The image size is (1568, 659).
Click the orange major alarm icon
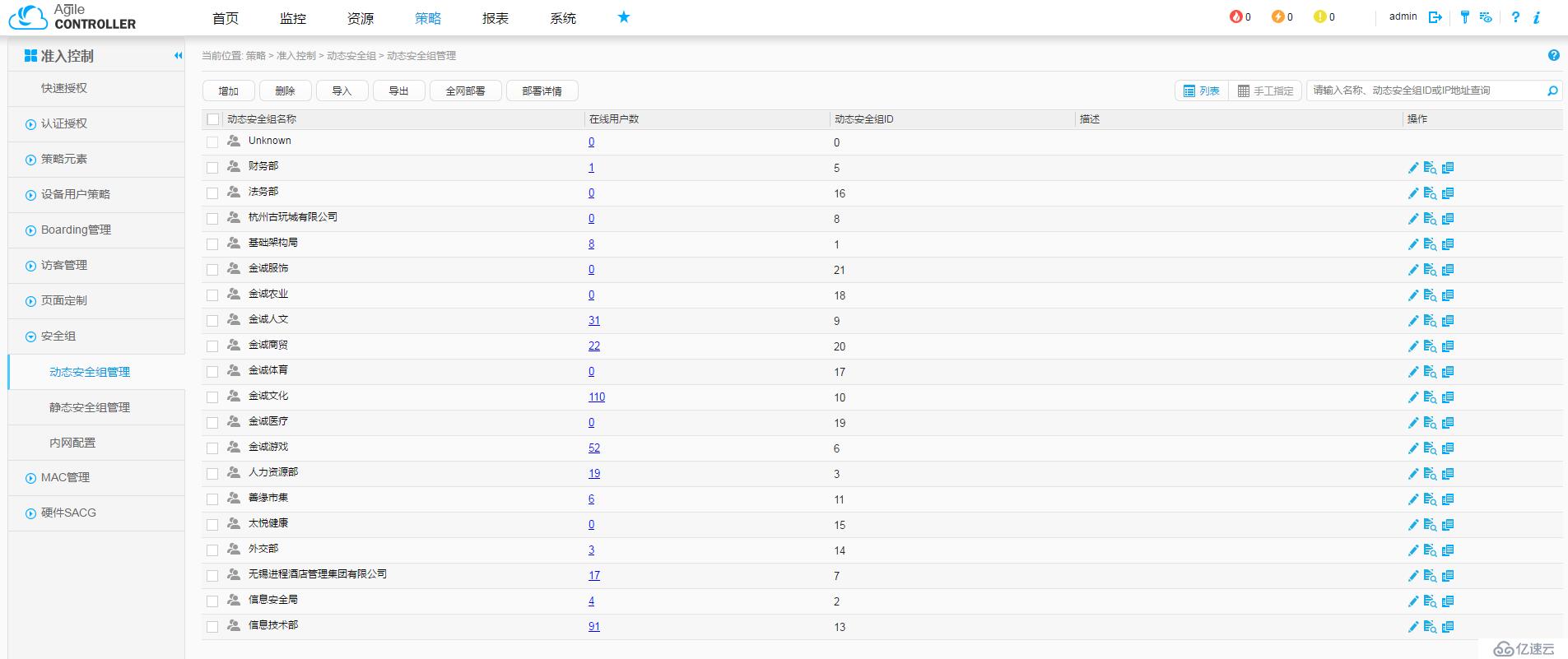tap(1277, 16)
